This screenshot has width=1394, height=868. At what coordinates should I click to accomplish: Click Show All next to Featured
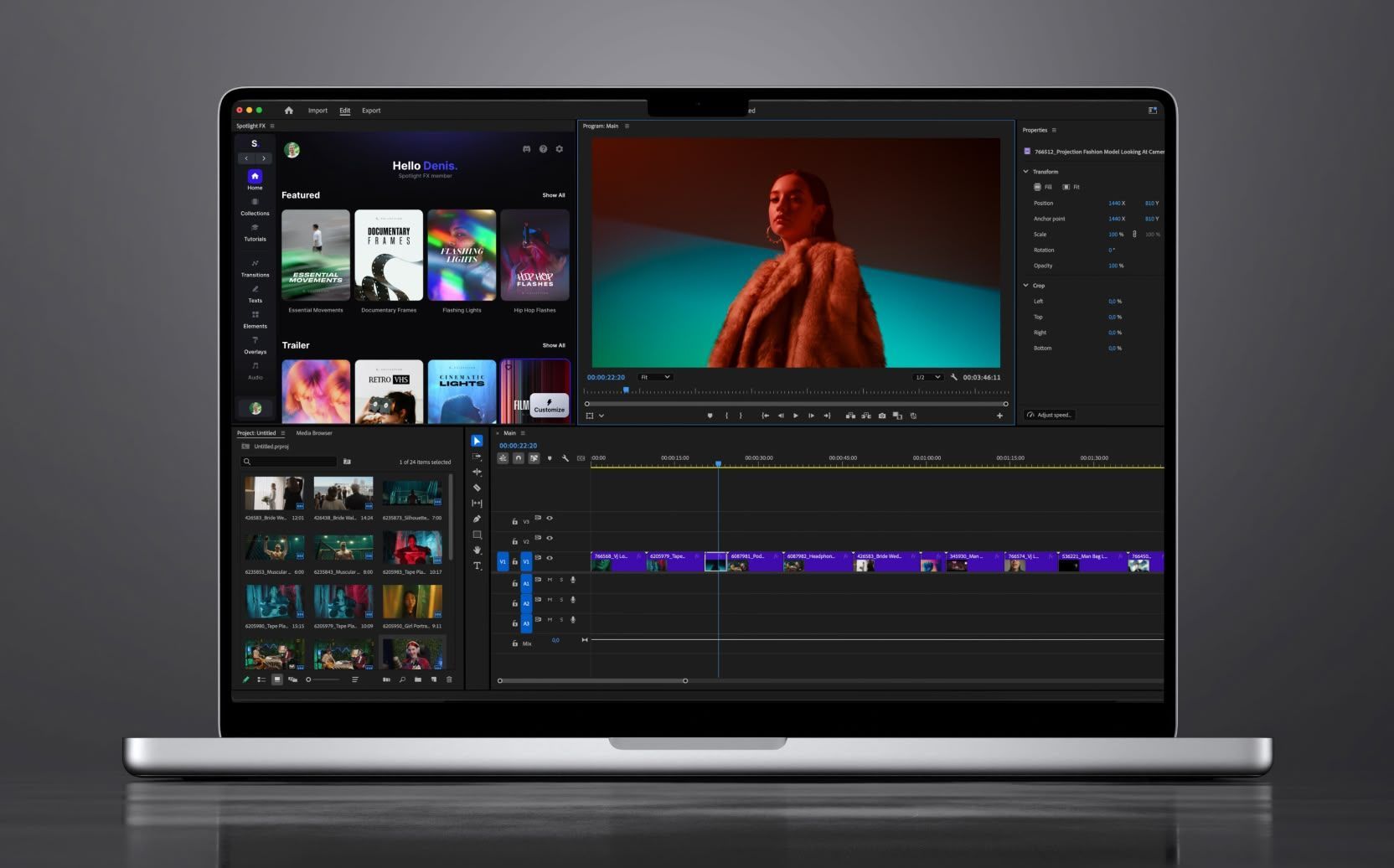click(x=553, y=195)
